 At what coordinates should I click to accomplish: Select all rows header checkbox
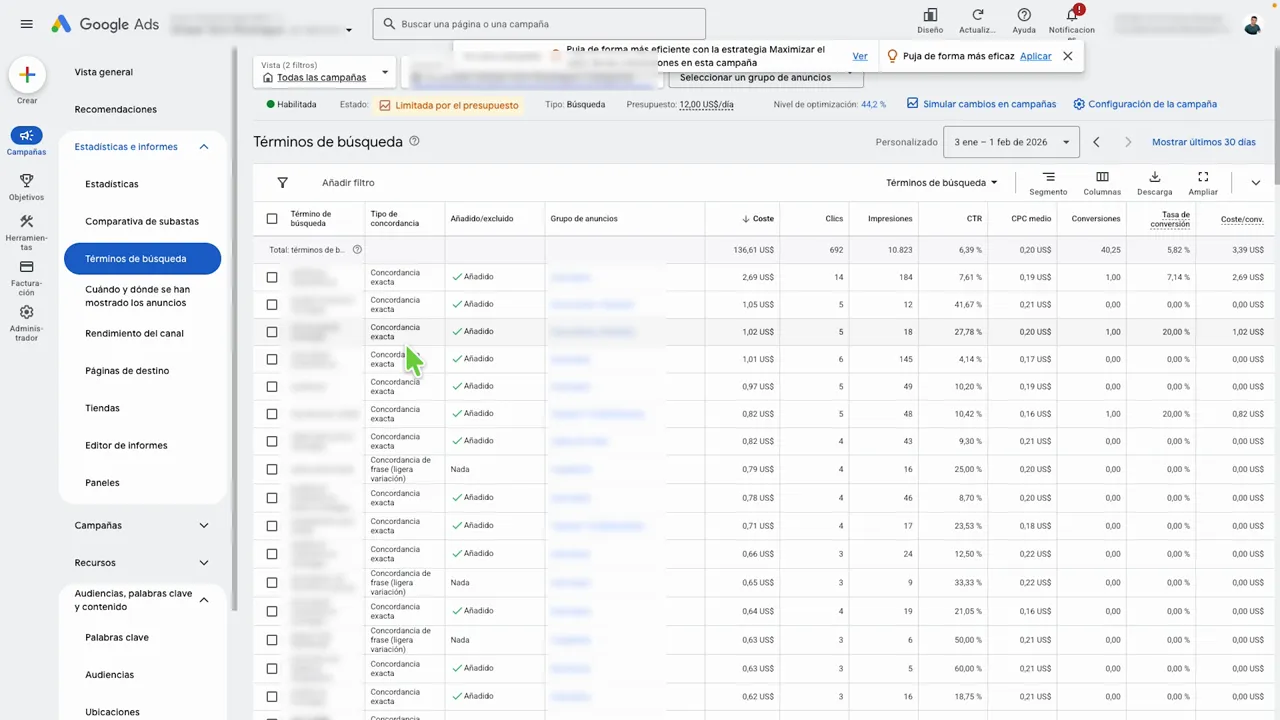tap(272, 218)
